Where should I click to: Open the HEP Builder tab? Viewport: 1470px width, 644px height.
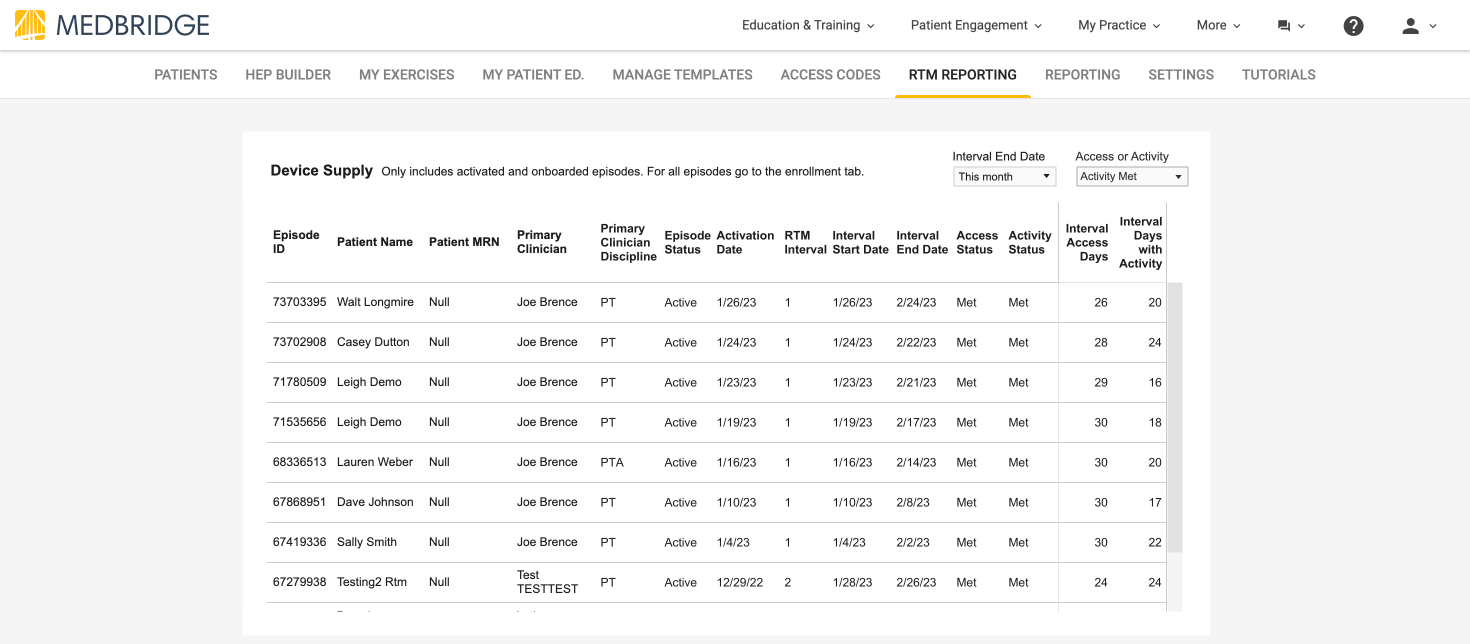point(288,74)
